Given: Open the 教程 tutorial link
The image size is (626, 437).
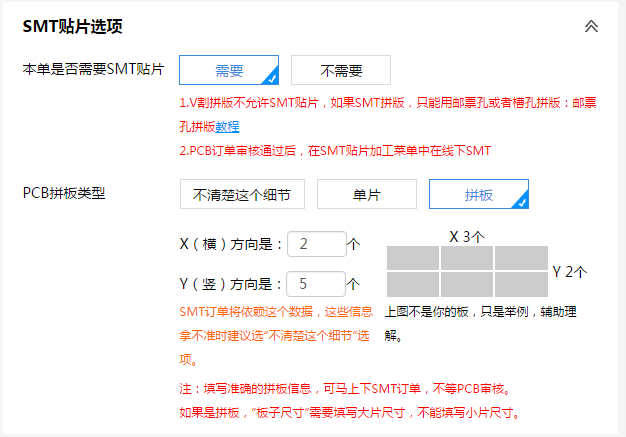Looking at the screenshot, I should (x=227, y=127).
